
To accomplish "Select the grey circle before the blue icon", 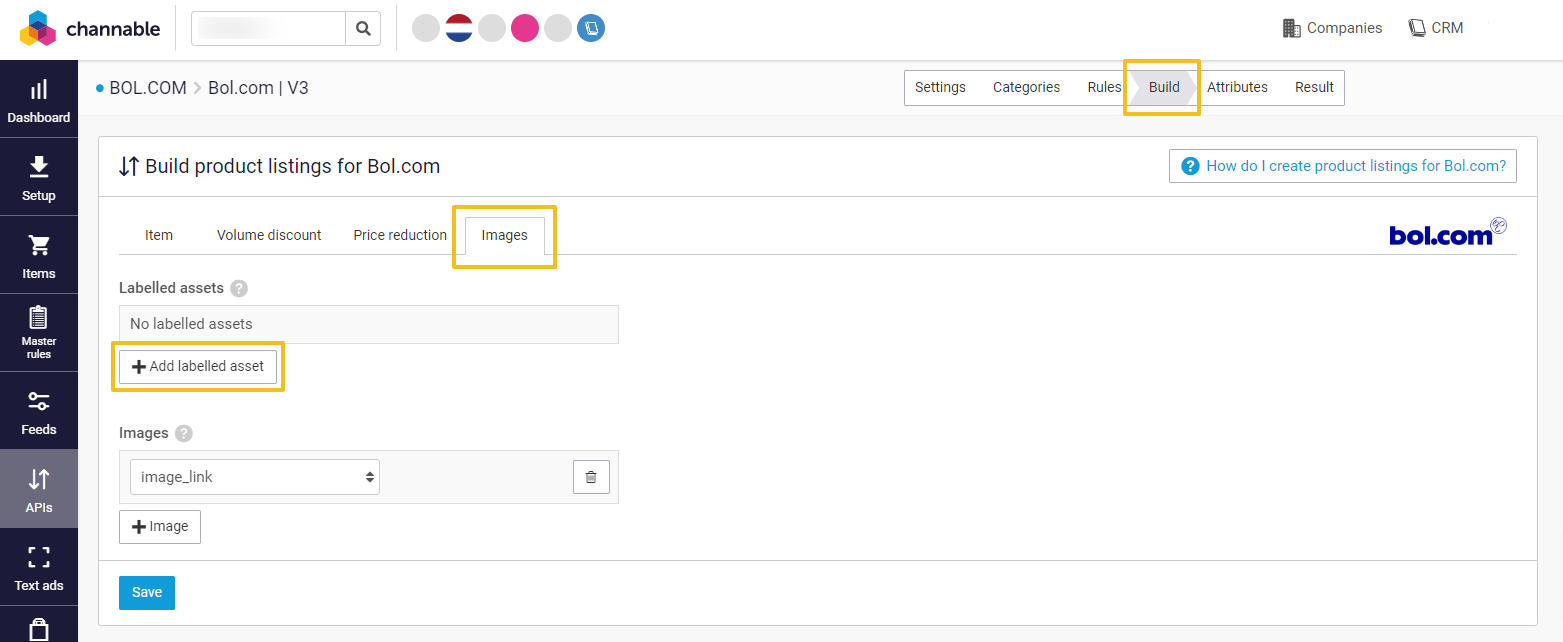I will 558,28.
